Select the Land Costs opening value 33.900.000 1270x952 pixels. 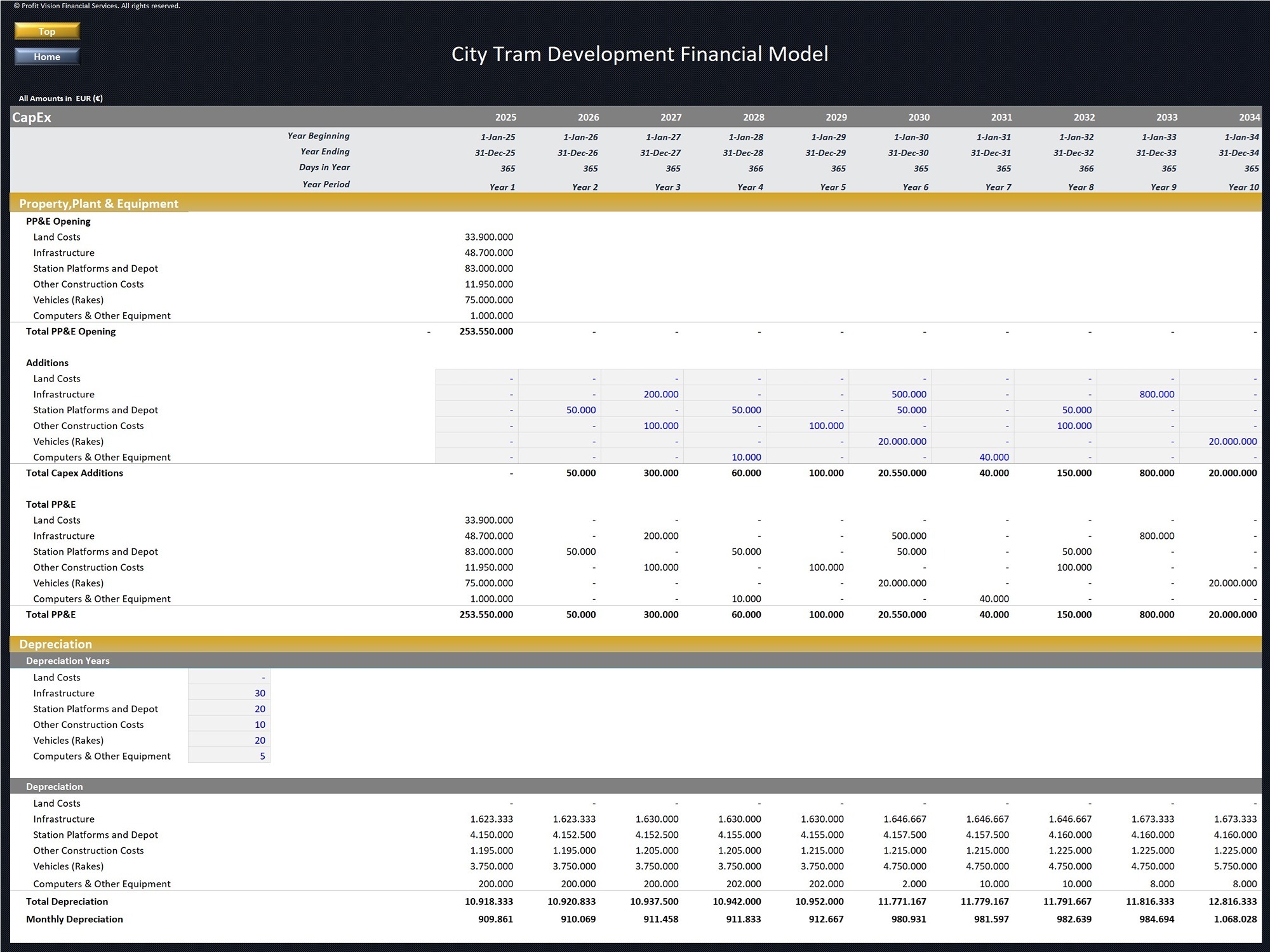[x=489, y=237]
